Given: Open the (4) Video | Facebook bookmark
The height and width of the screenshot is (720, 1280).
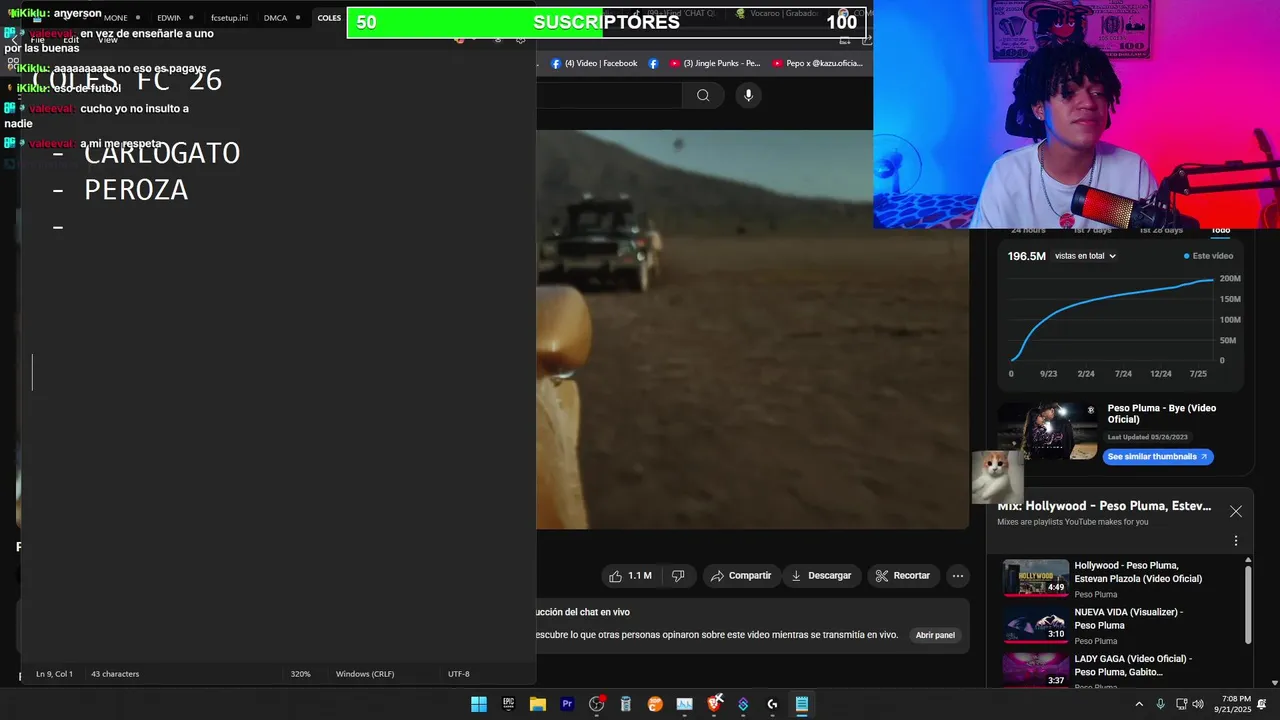Looking at the screenshot, I should click(x=594, y=63).
